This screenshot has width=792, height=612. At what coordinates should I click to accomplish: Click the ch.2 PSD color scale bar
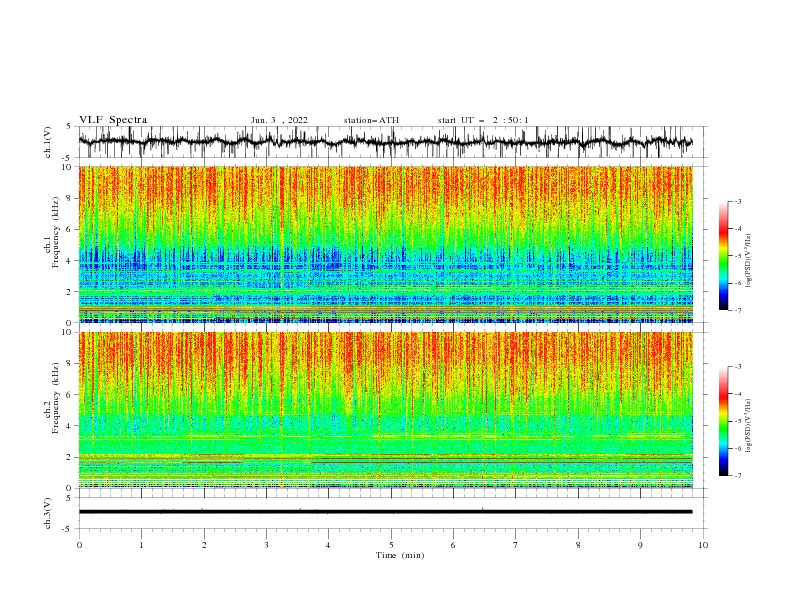pyautogui.click(x=723, y=421)
